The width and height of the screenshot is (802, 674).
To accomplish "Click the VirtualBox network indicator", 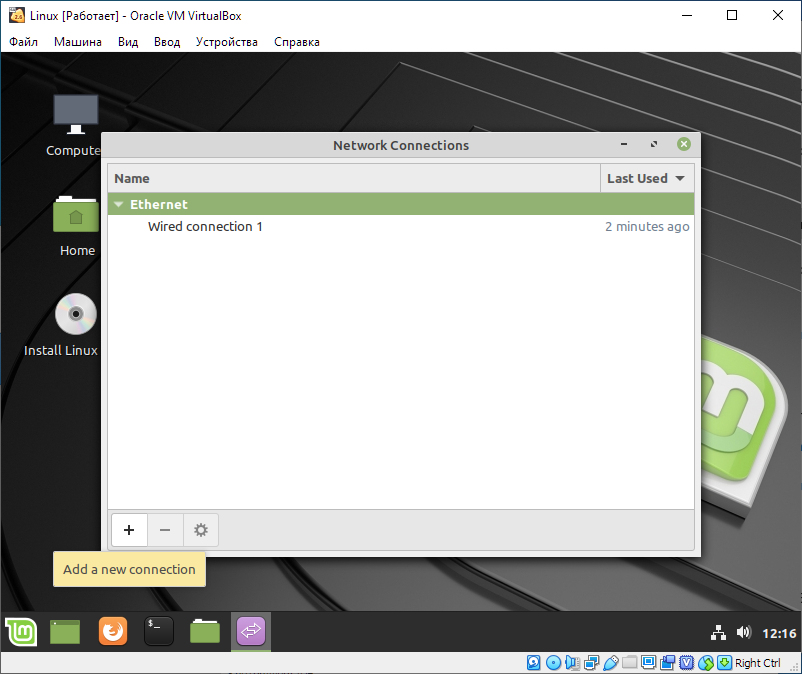I will pos(591,663).
